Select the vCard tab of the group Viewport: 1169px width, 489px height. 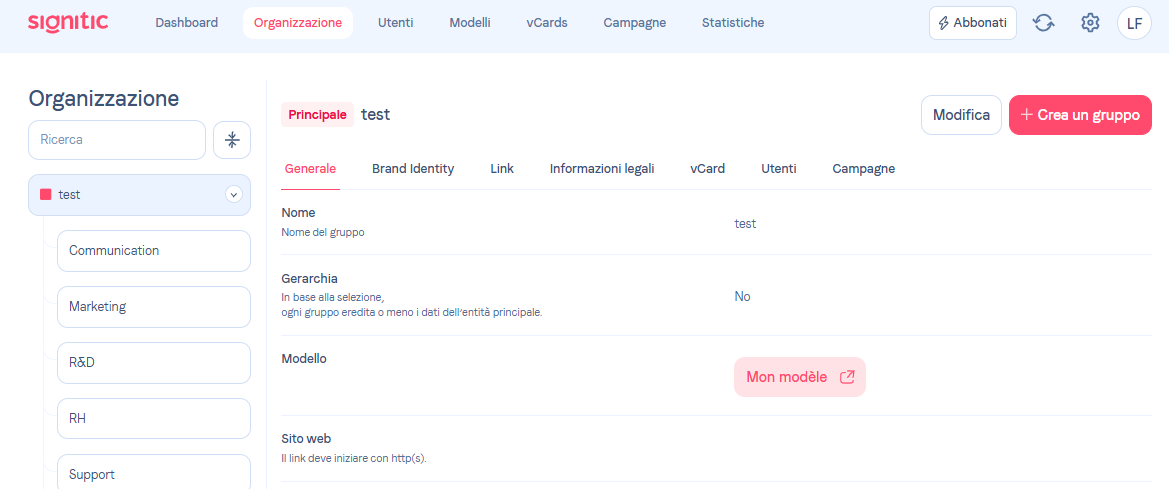tap(707, 169)
